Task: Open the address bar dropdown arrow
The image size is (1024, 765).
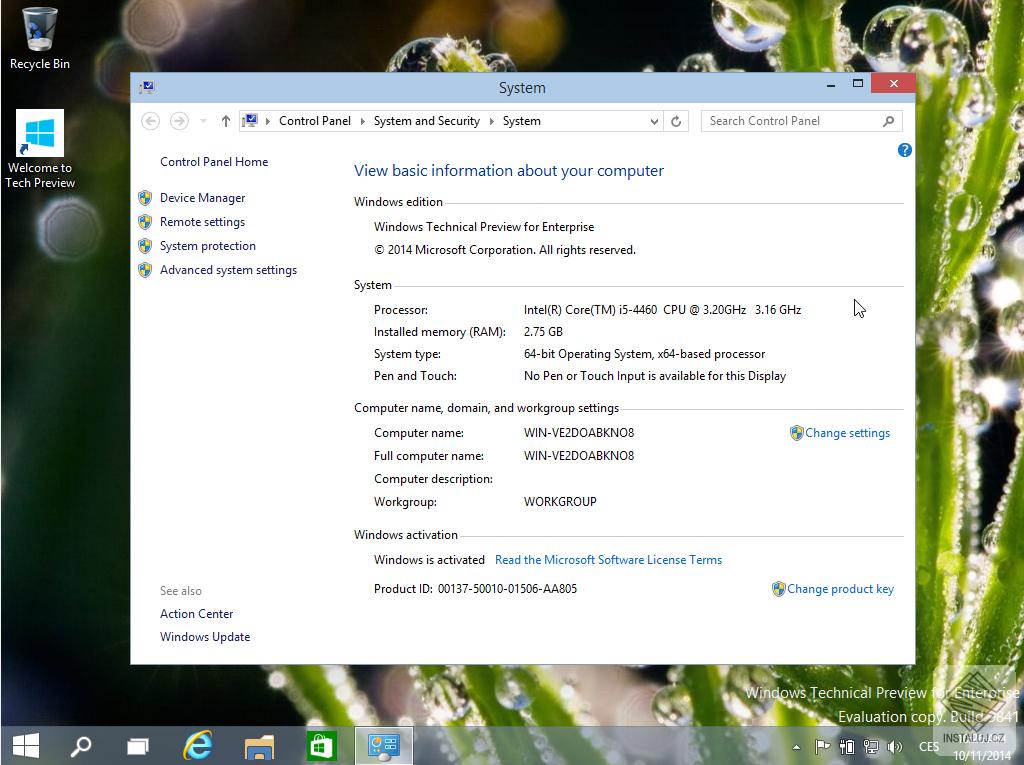Action: pyautogui.click(x=654, y=120)
